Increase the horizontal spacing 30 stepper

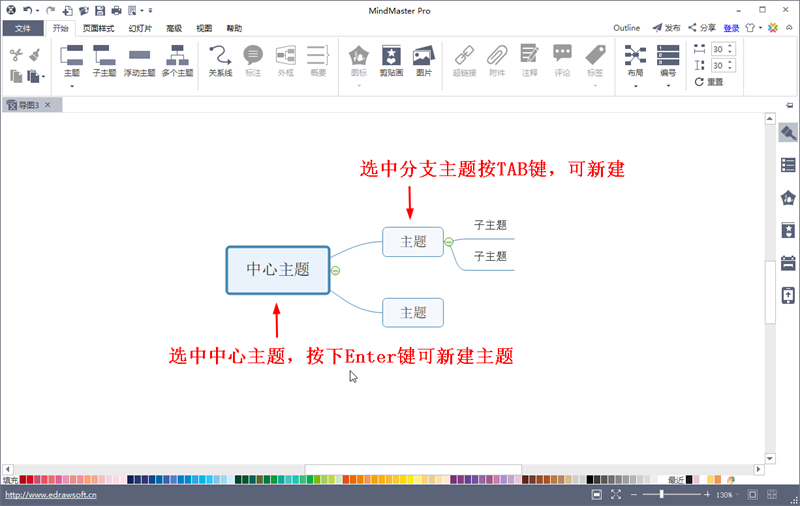tap(730, 46)
